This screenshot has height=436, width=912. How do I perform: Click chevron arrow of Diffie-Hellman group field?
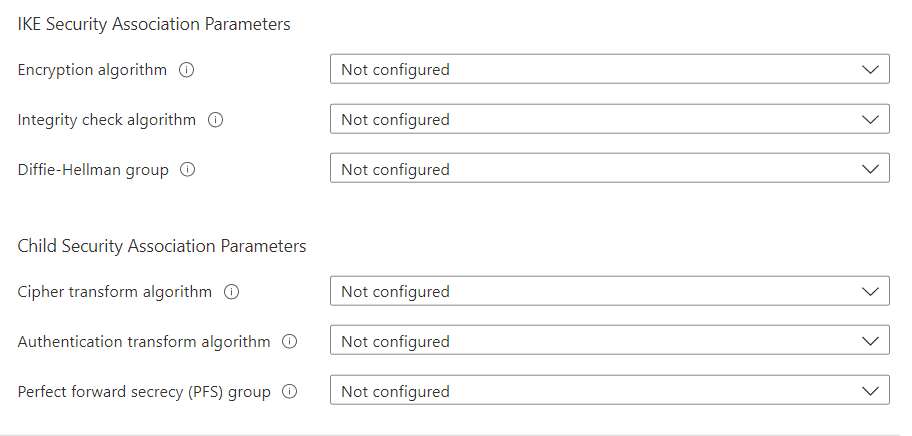[x=869, y=170]
